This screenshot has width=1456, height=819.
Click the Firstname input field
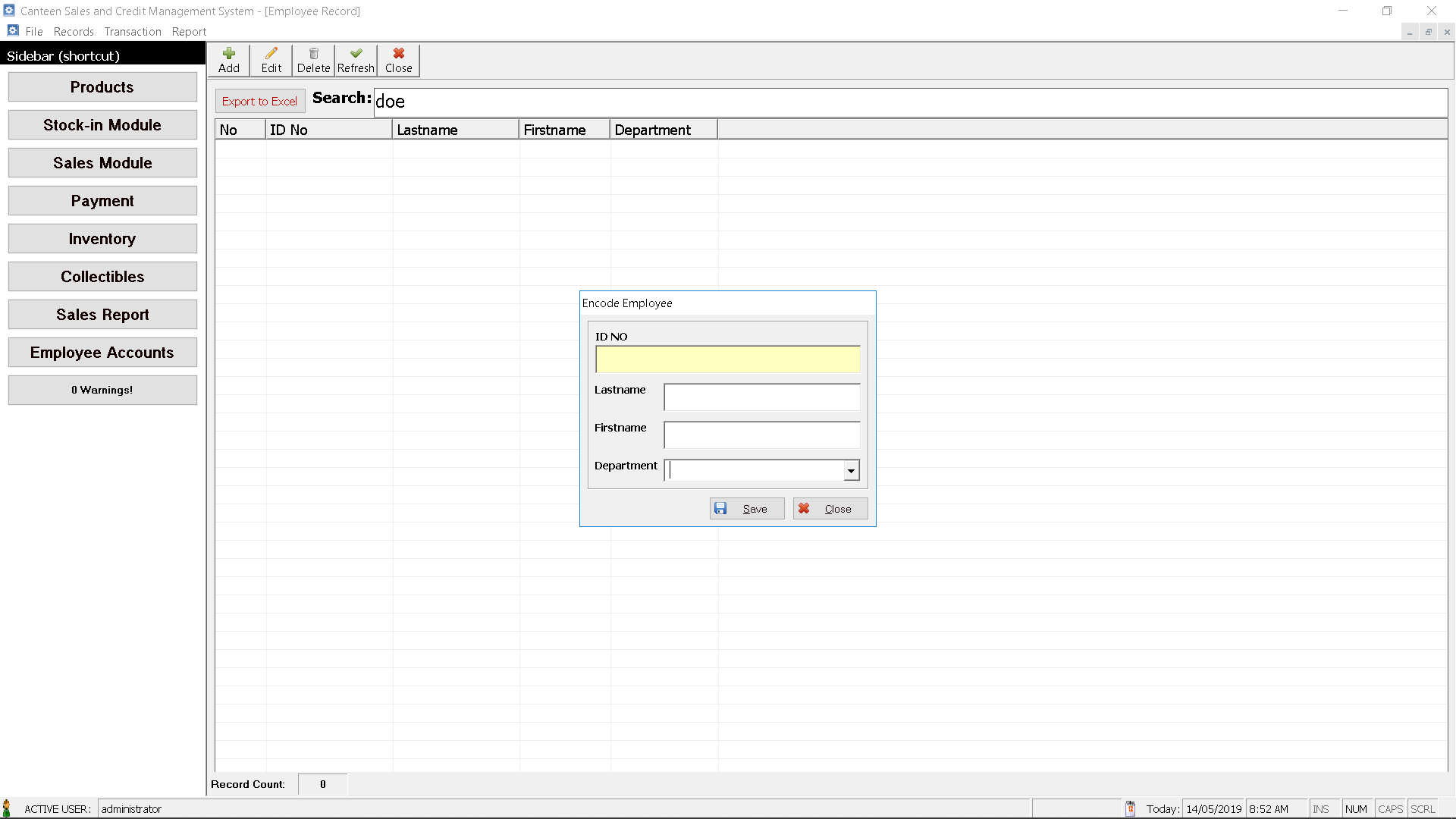pos(762,433)
